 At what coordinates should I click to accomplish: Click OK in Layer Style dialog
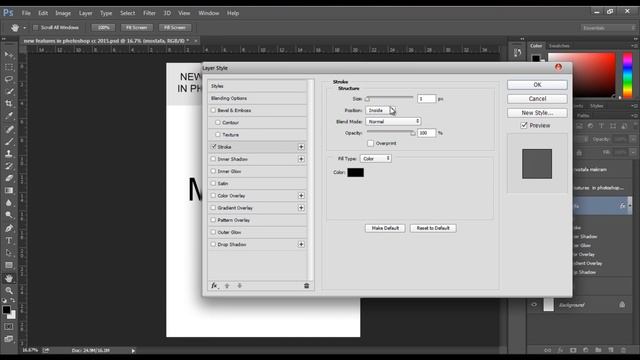click(x=537, y=85)
